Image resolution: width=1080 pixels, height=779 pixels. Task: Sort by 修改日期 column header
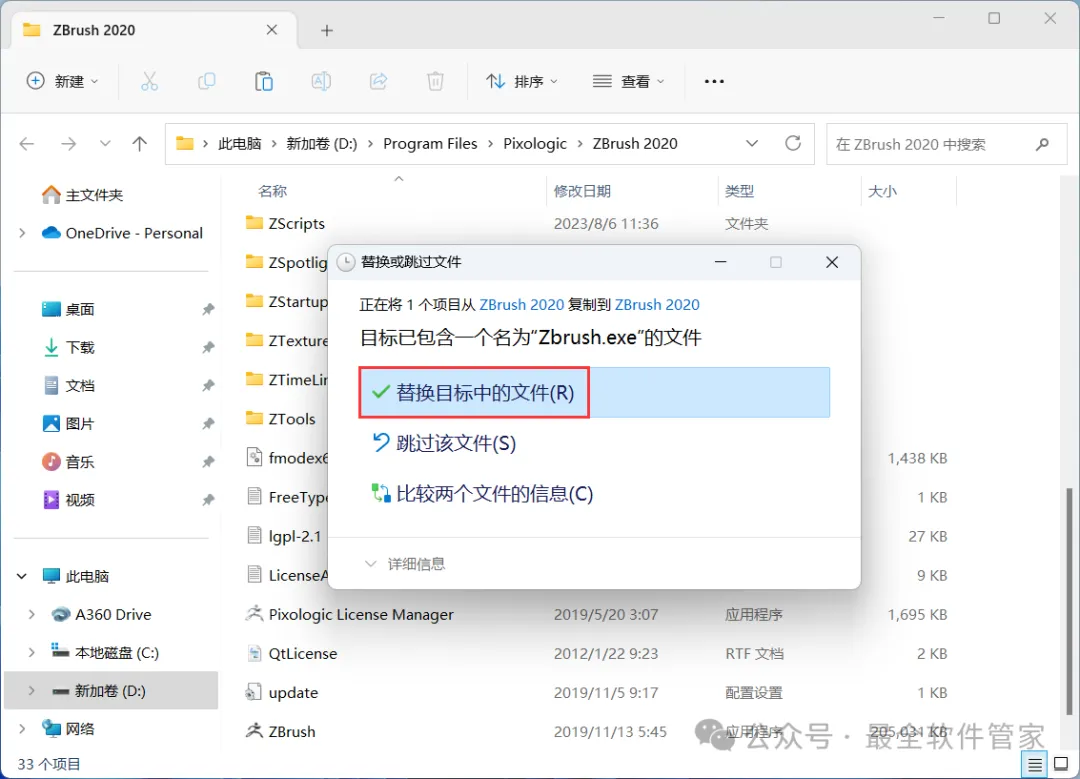pos(582,191)
